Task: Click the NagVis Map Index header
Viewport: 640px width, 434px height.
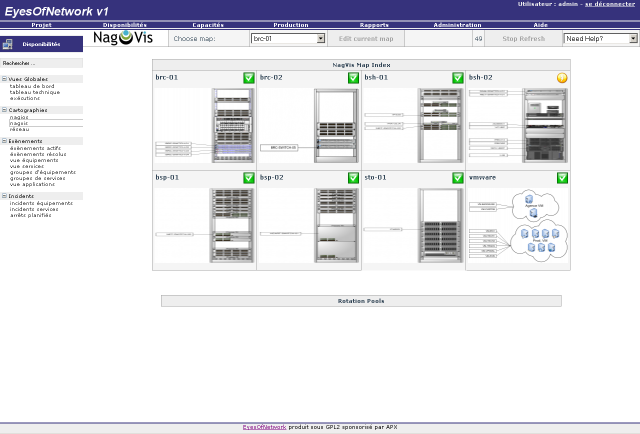Action: point(361,65)
